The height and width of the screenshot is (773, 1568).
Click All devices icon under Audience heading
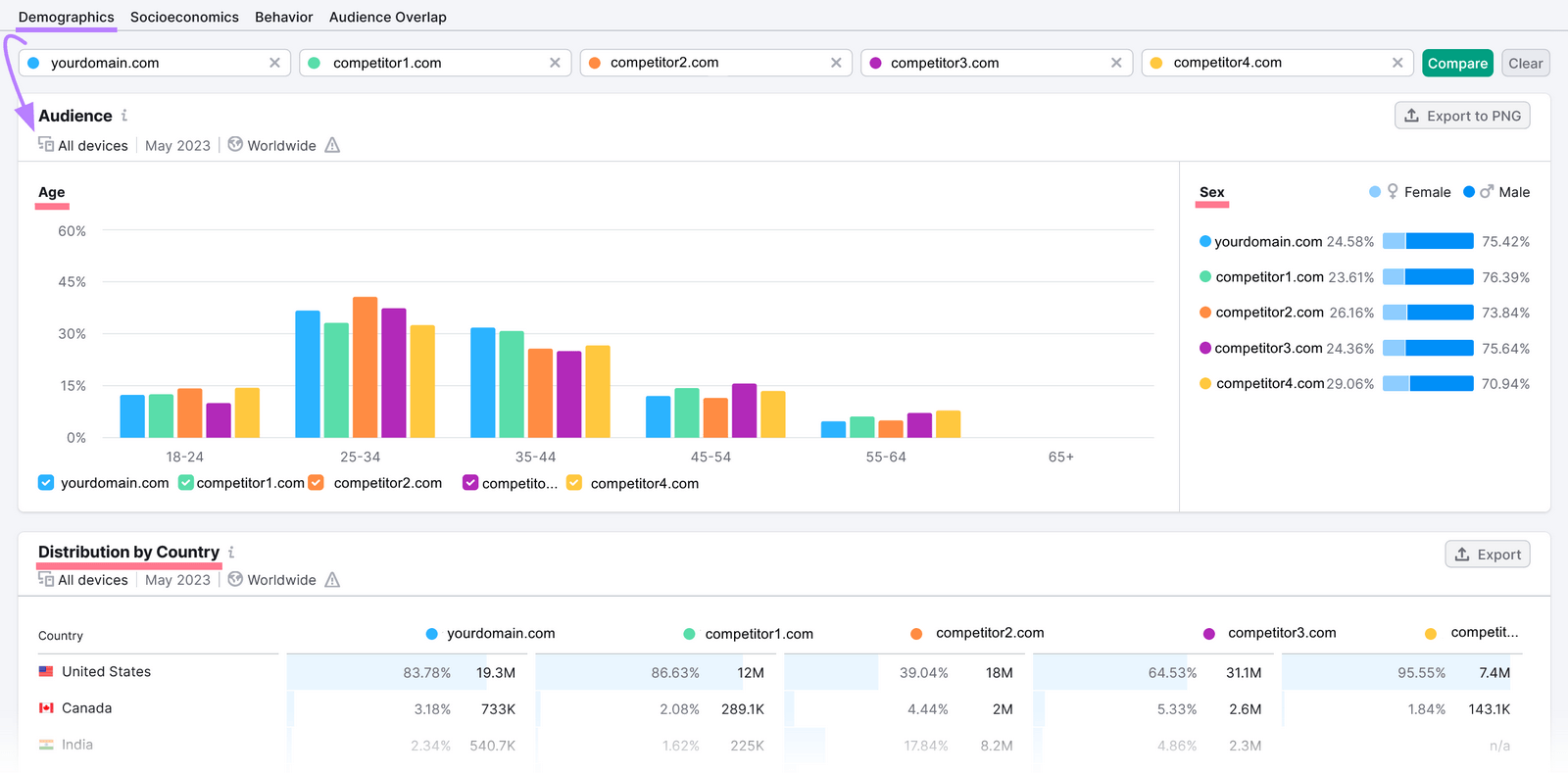[x=46, y=145]
